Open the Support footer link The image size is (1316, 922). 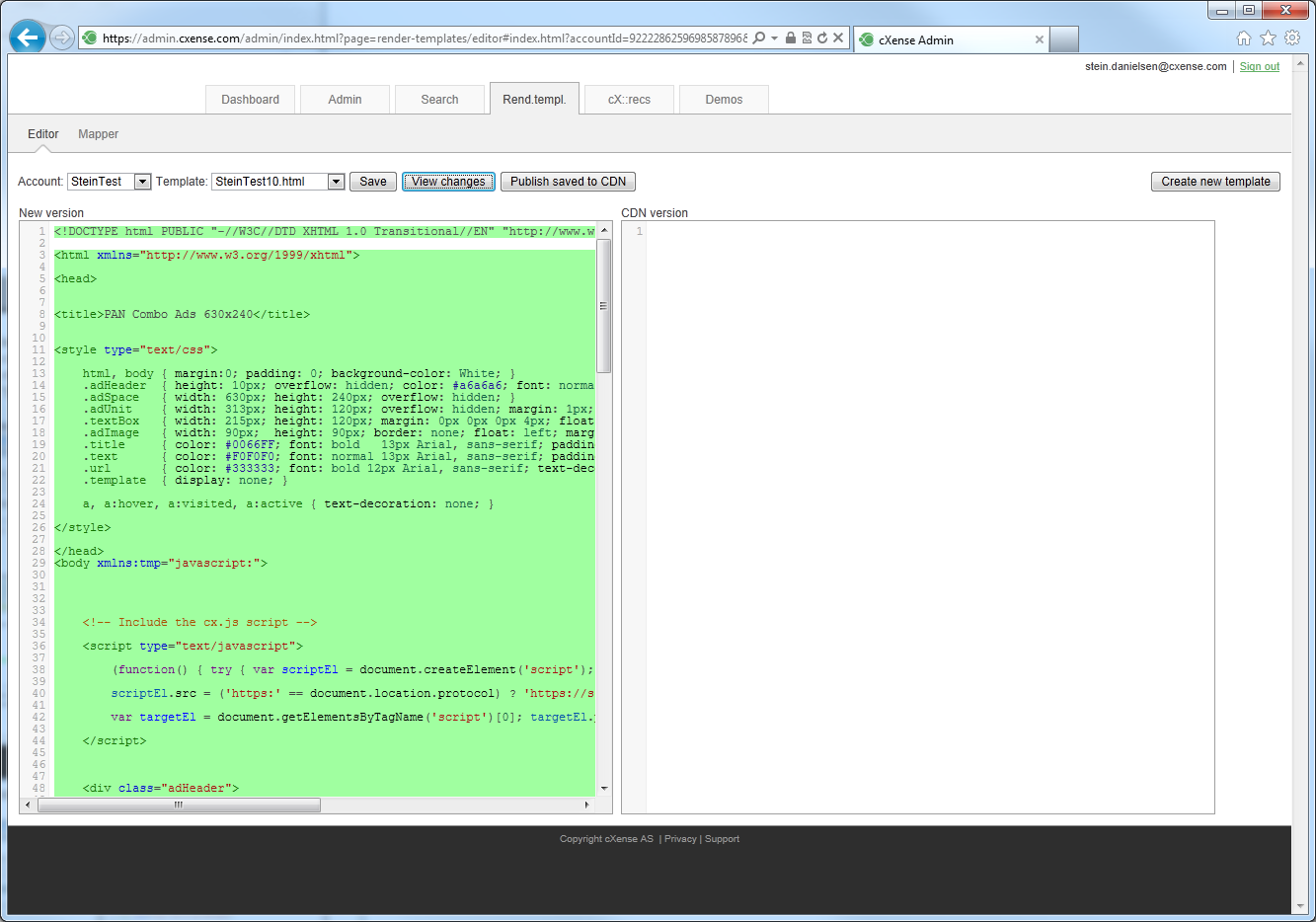click(722, 839)
